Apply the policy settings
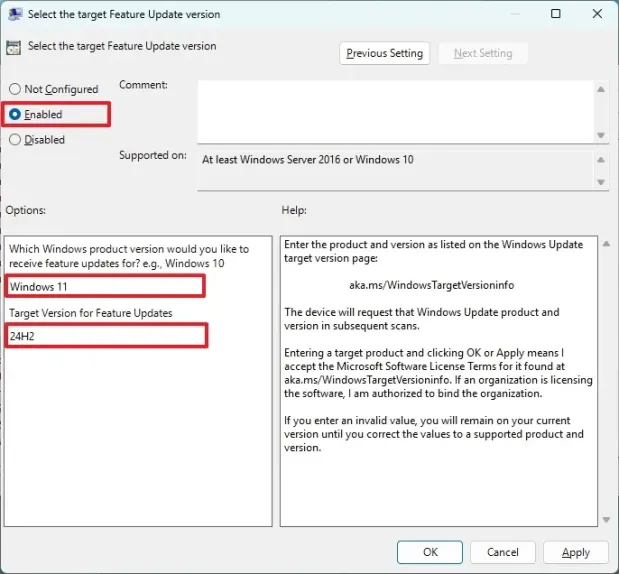This screenshot has height=574, width=619. pos(576,552)
